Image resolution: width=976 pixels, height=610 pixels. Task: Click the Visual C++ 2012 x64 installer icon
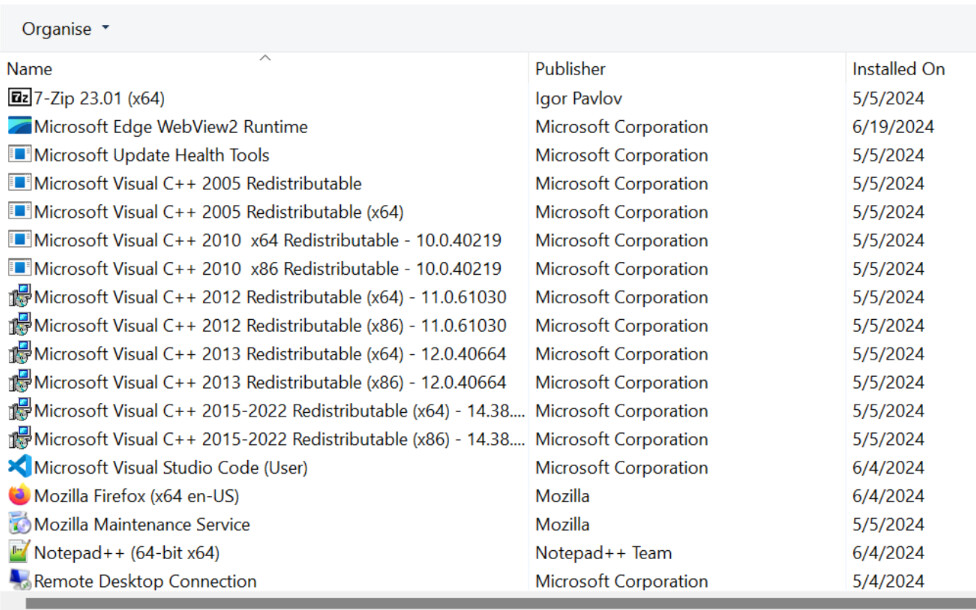(x=19, y=296)
